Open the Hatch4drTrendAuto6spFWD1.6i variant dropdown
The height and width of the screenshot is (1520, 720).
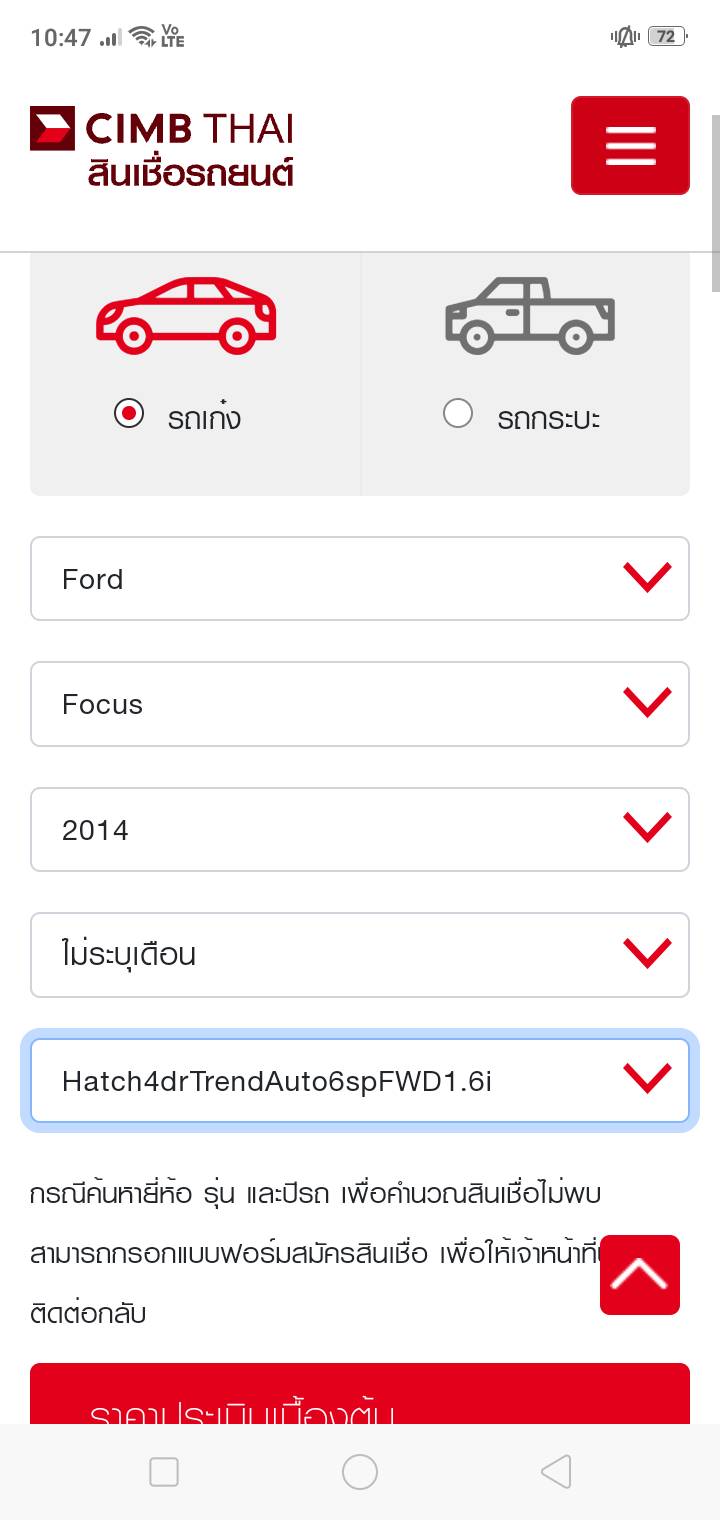tap(360, 1081)
